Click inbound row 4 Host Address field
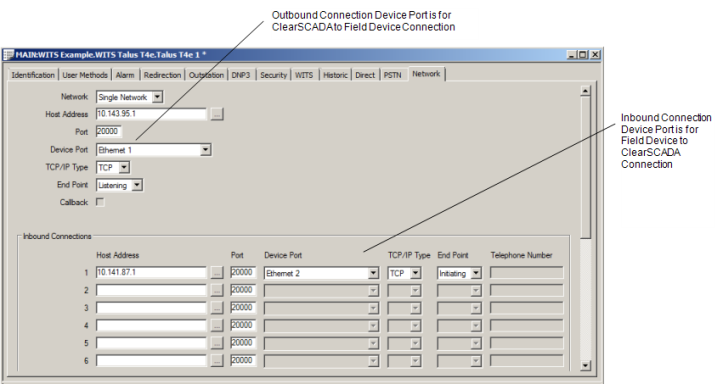The height and width of the screenshot is (384, 723). [x=151, y=325]
